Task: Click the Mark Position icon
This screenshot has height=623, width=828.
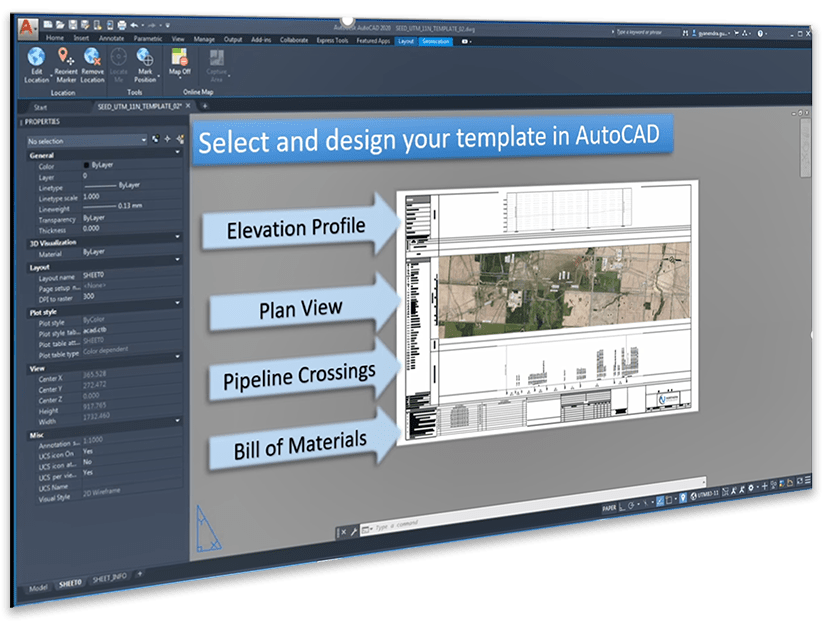Action: pyautogui.click(x=145, y=56)
